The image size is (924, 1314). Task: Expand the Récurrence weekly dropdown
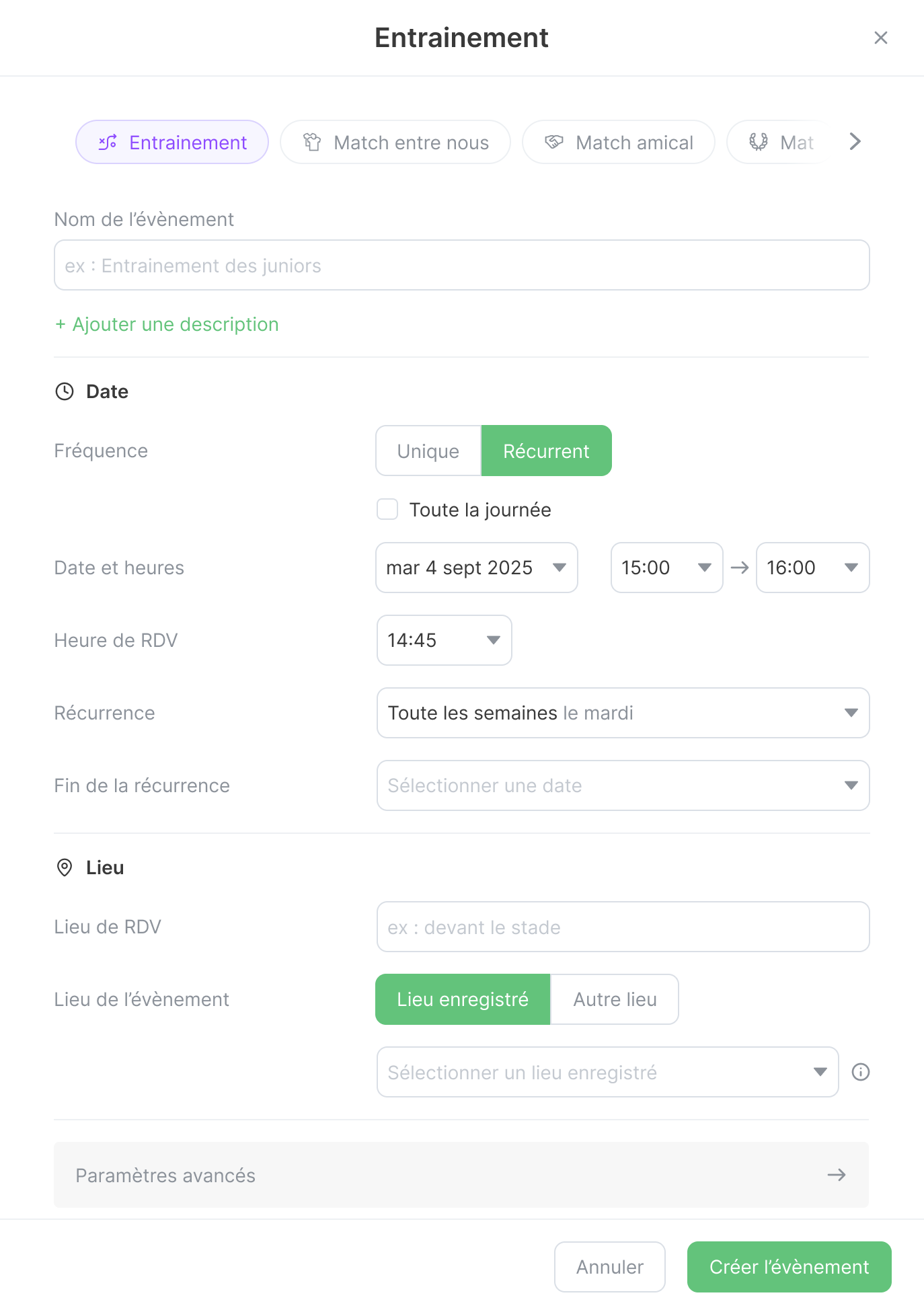[x=623, y=713]
